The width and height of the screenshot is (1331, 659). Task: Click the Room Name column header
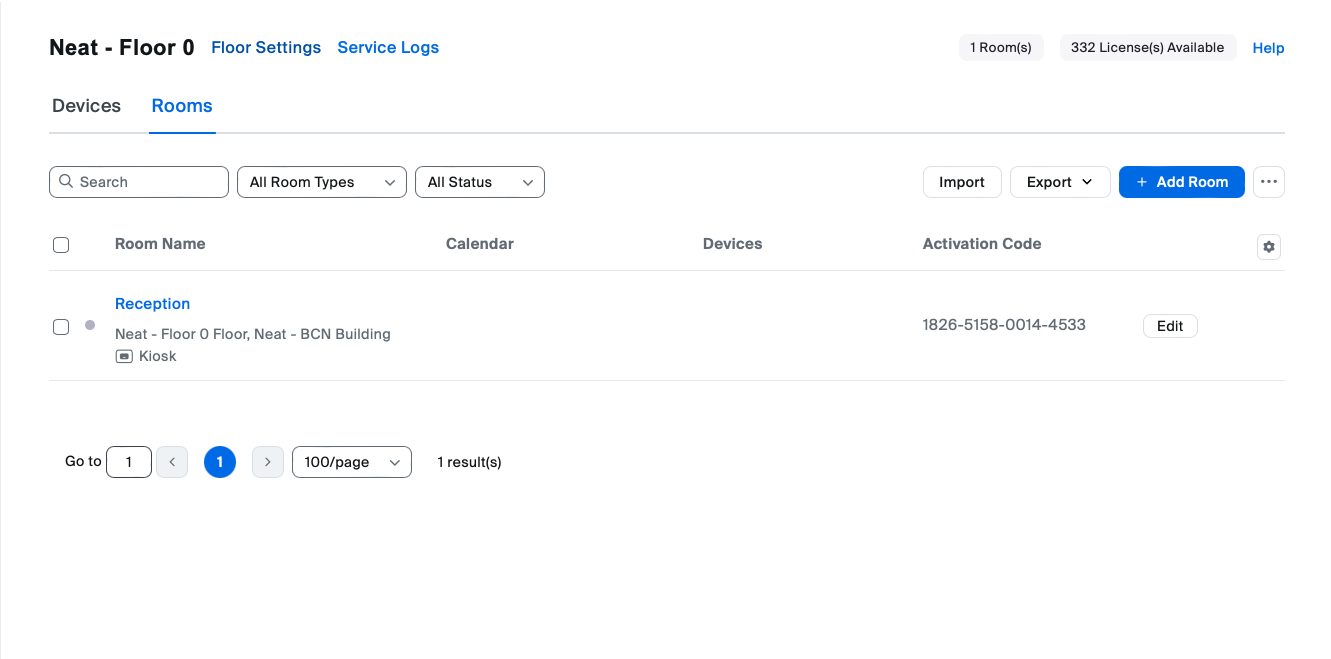[x=160, y=244]
